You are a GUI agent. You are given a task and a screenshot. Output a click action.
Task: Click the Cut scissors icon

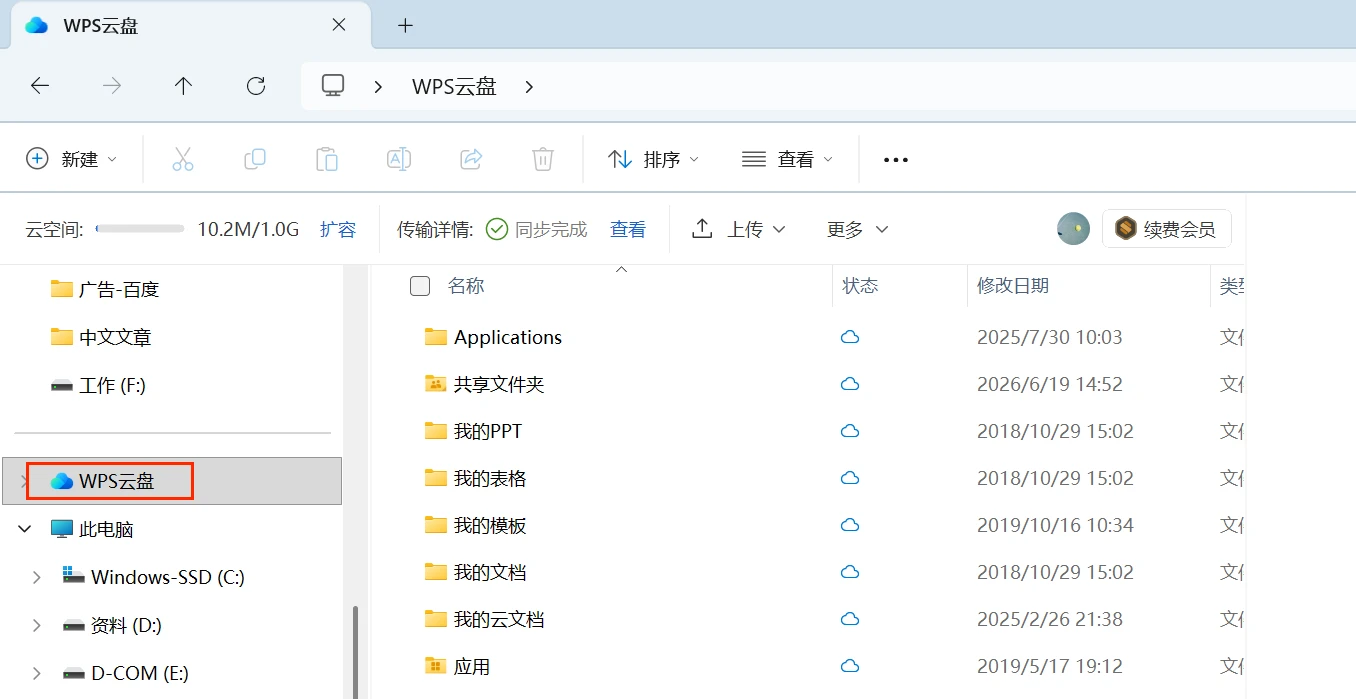coord(183,159)
